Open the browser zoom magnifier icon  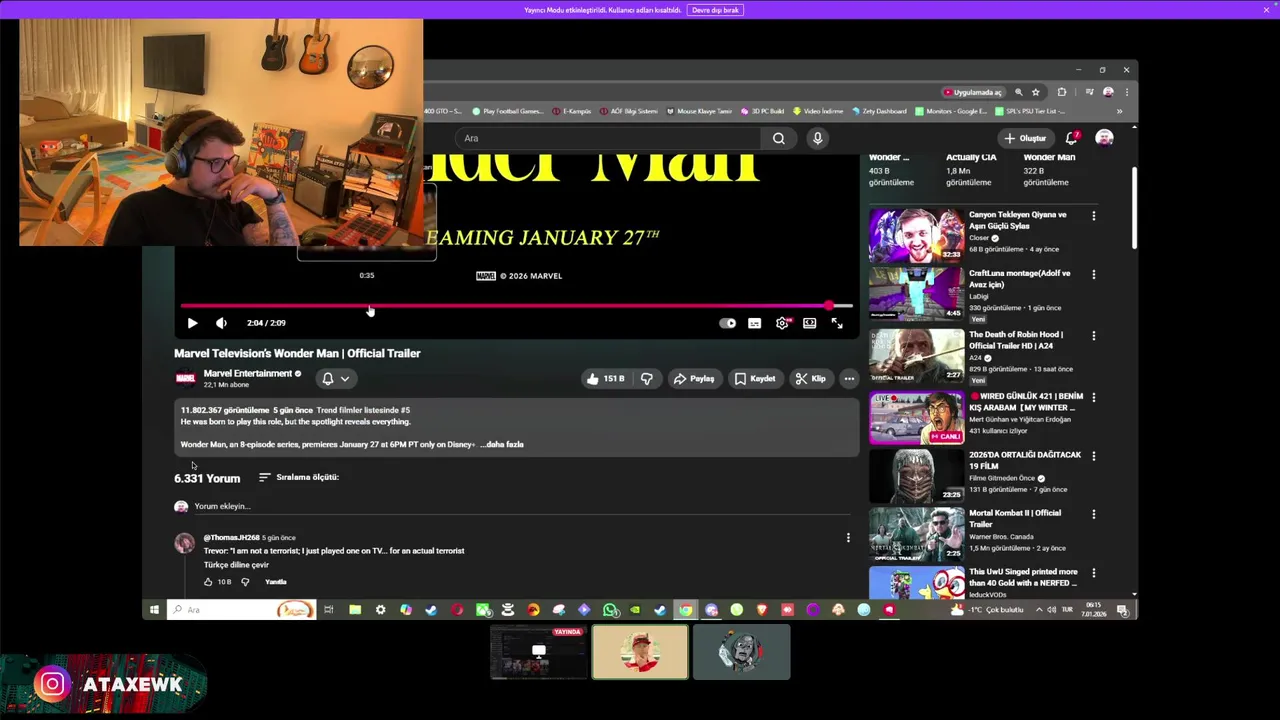point(1019,92)
